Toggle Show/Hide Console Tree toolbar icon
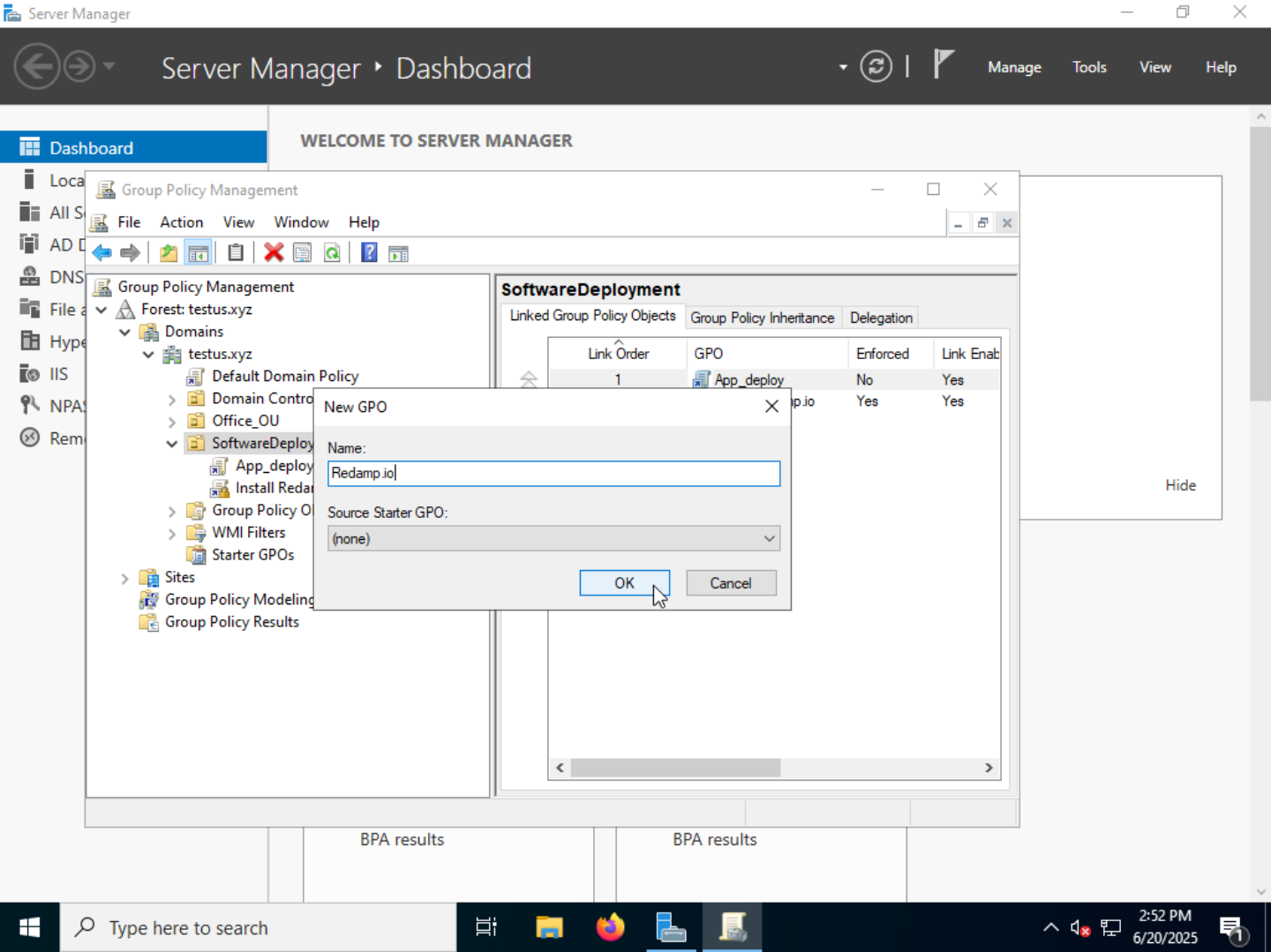This screenshot has height=952, width=1271. pos(199,253)
